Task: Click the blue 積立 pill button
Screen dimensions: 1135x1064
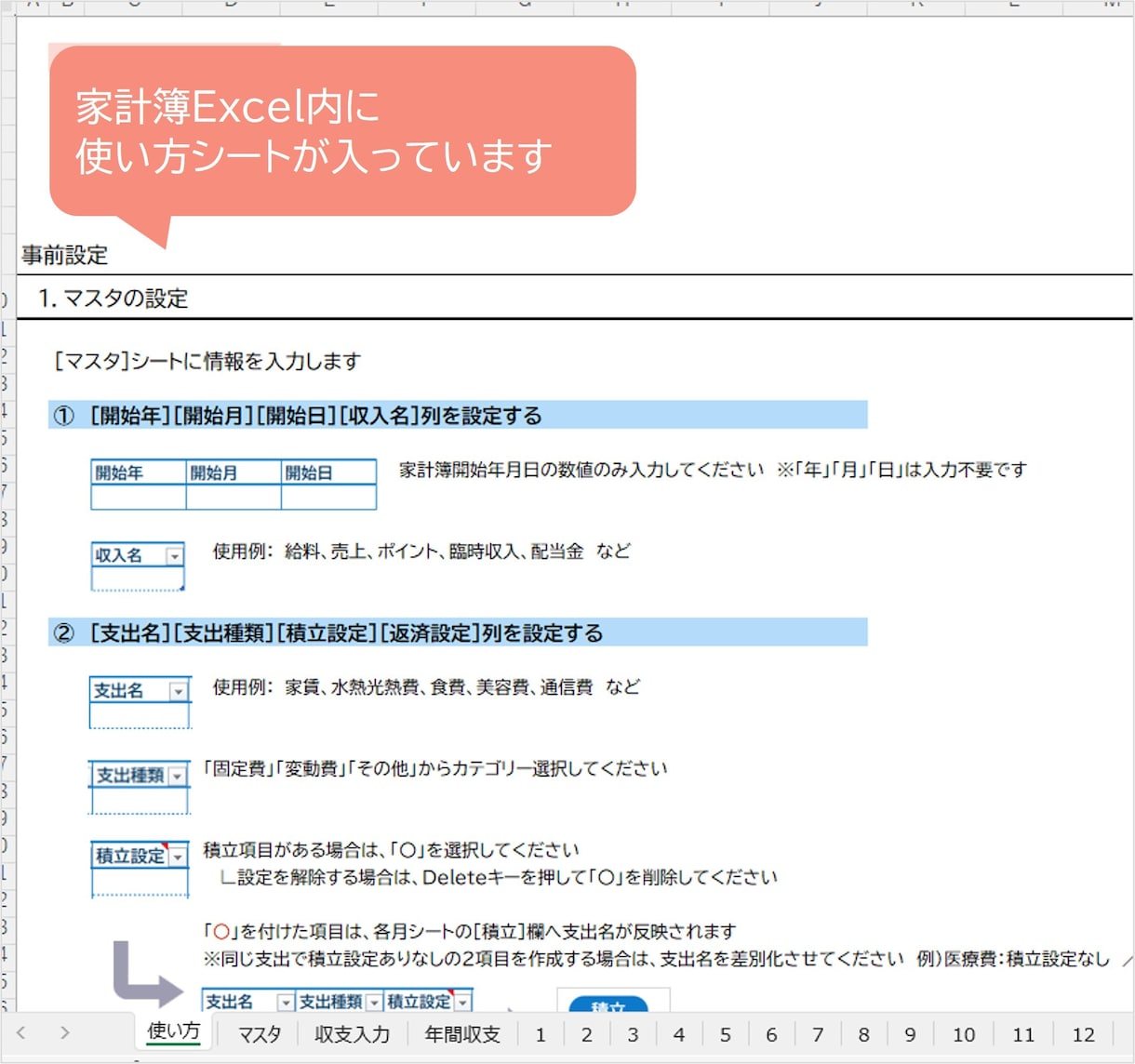Action: 608,1004
